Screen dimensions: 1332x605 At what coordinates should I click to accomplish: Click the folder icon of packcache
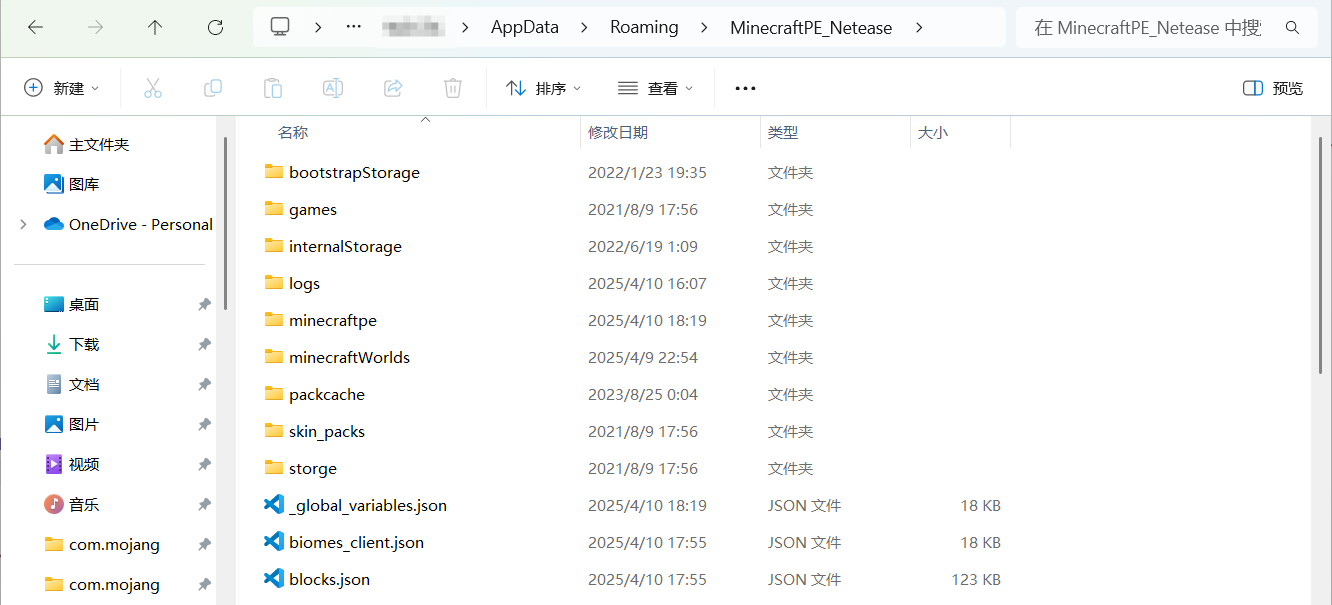274,394
